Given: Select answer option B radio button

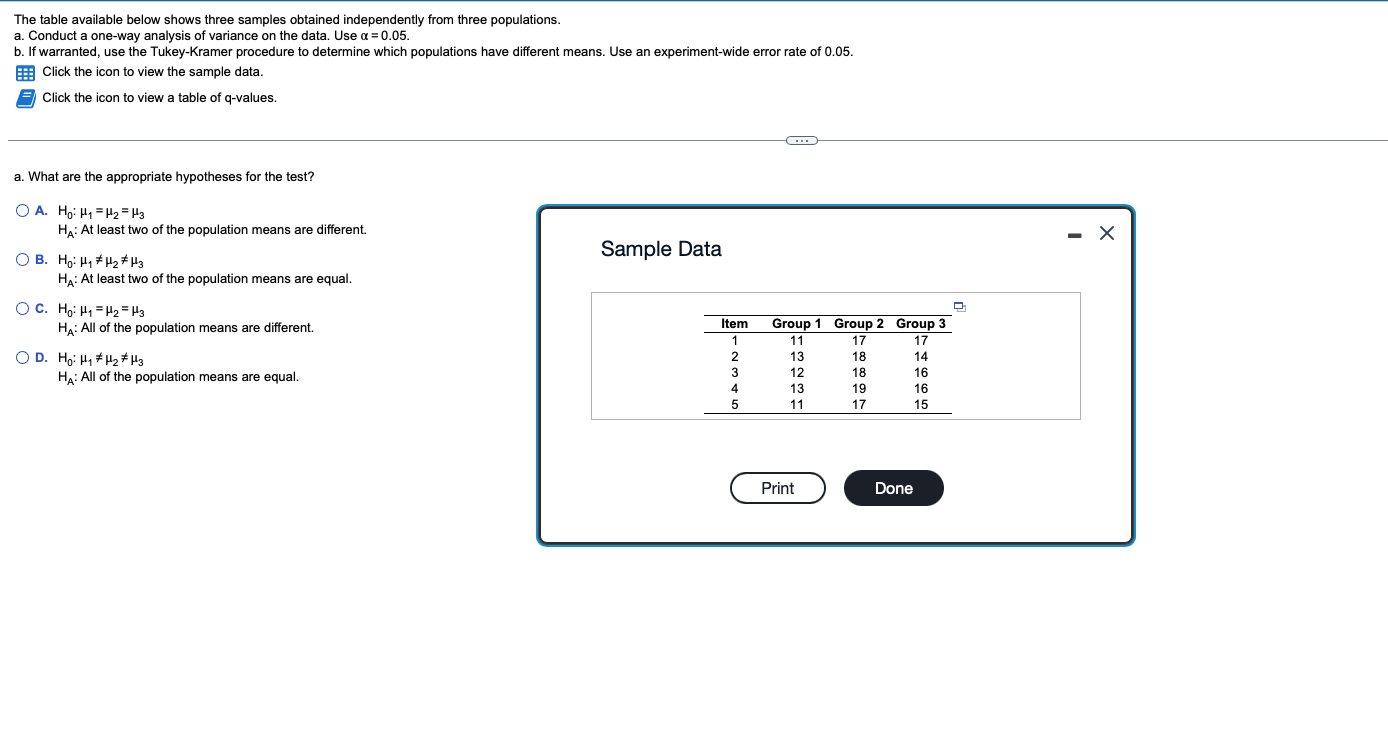Looking at the screenshot, I should pos(22,260).
